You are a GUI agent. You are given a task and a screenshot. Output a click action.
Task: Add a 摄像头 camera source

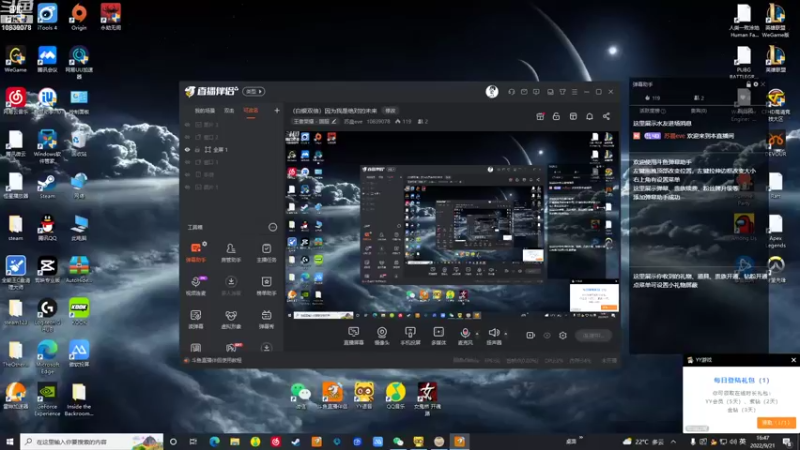(382, 336)
